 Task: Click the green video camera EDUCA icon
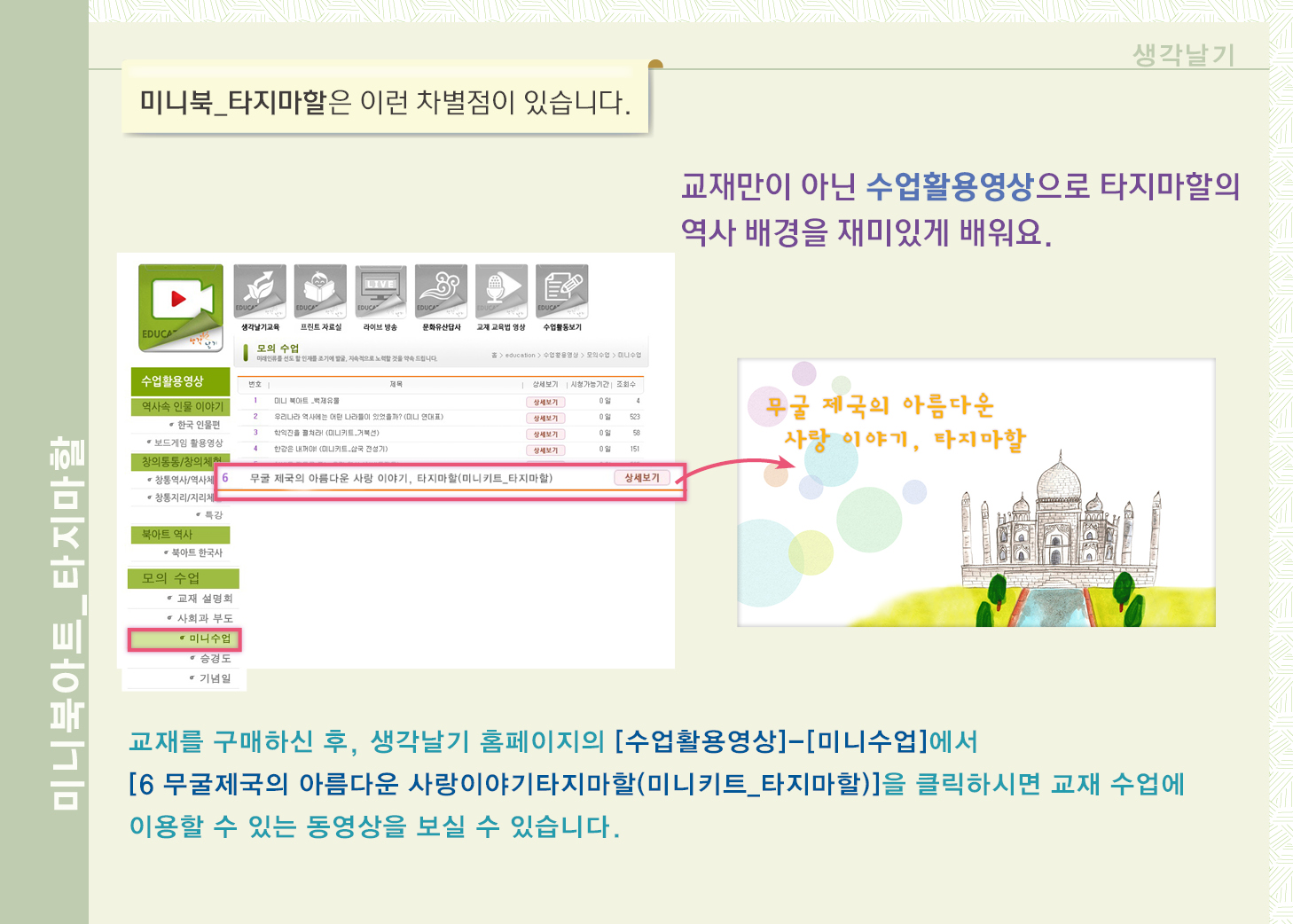pyautogui.click(x=180, y=306)
